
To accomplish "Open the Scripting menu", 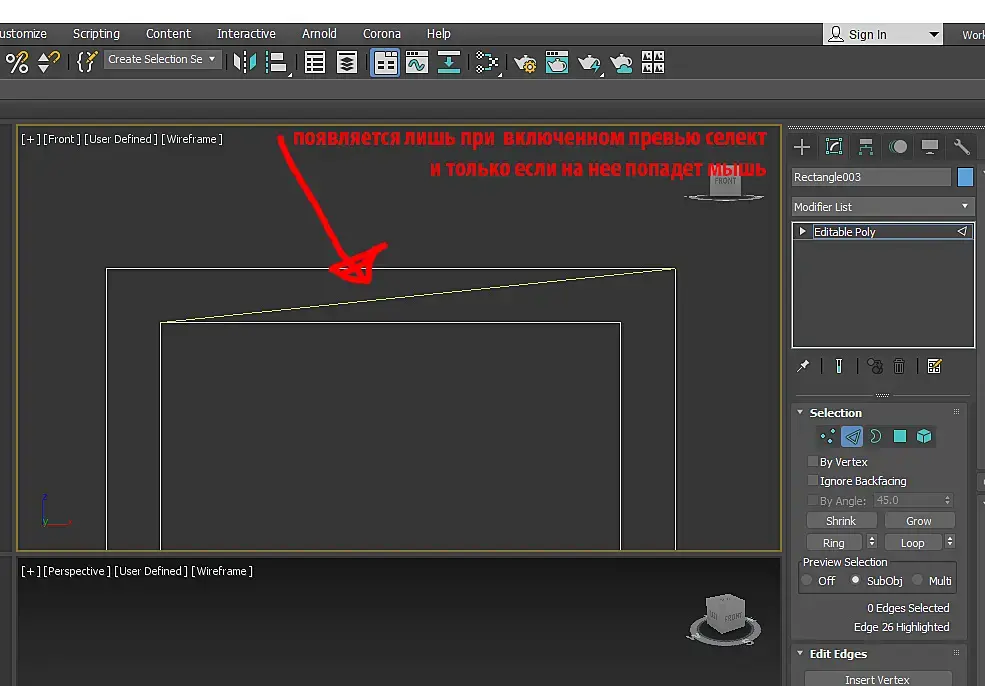I will tap(96, 34).
